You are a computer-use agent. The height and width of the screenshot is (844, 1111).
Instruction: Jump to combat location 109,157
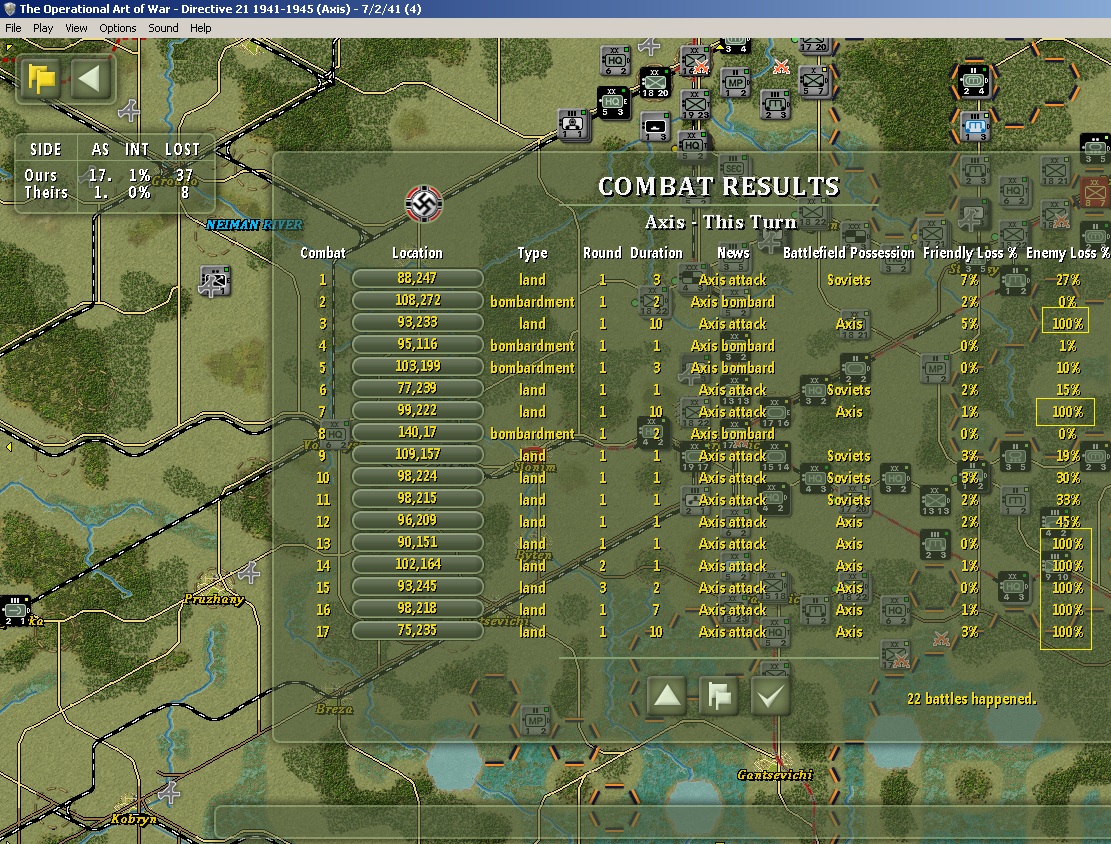(x=417, y=454)
